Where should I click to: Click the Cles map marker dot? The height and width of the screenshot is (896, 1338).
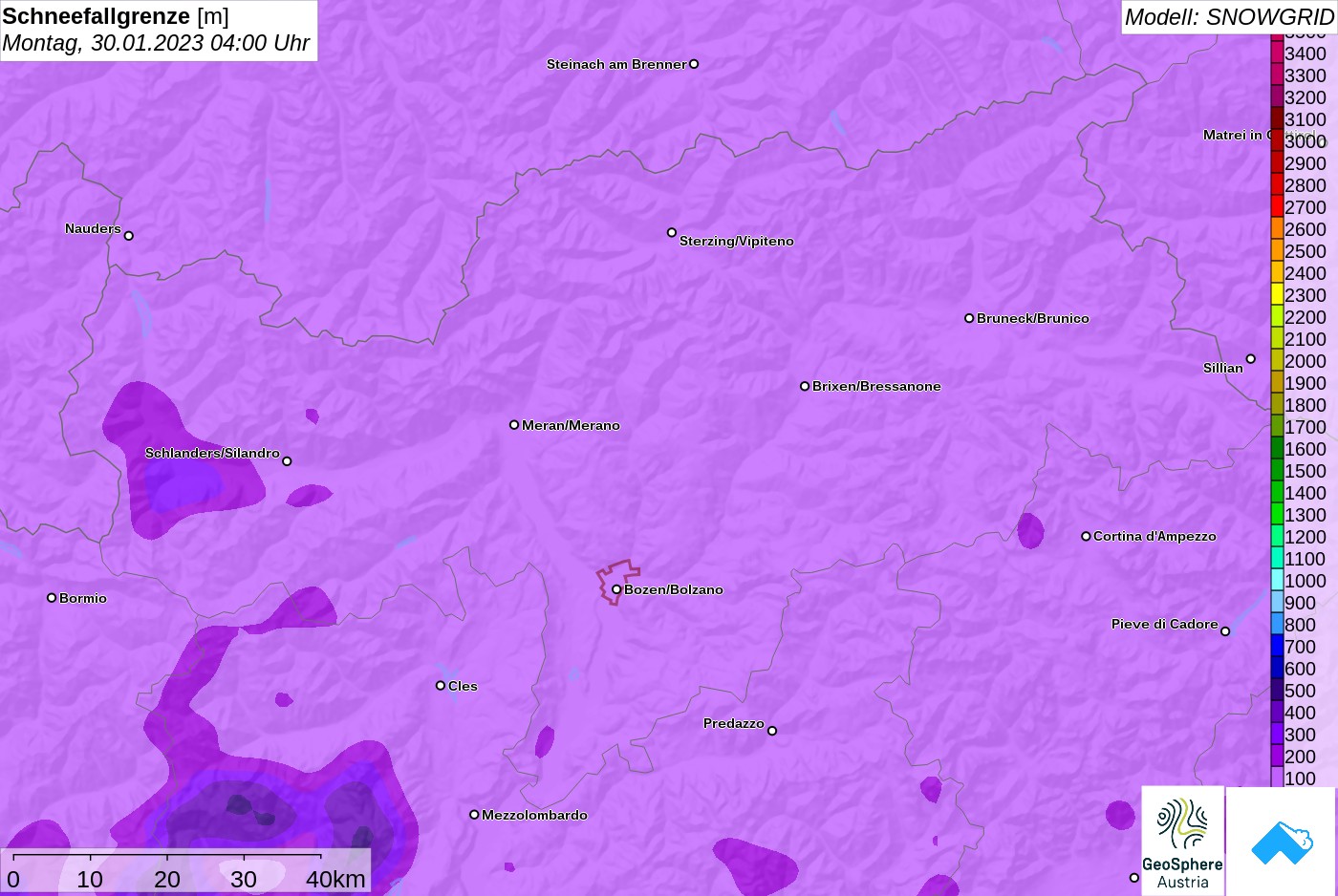tap(441, 686)
